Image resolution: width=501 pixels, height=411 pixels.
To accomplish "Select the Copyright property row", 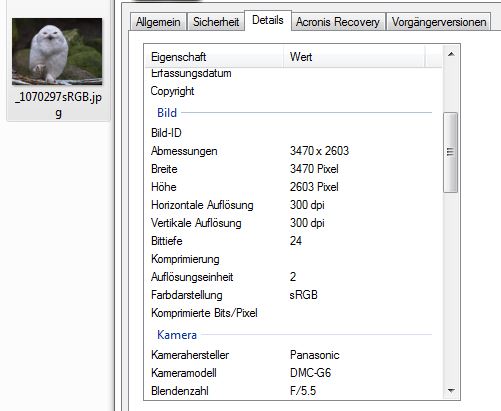I will tap(293, 91).
